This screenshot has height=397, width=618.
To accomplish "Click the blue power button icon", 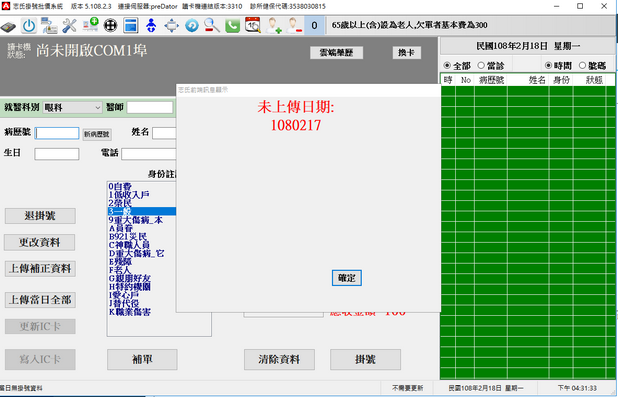I will coord(29,26).
